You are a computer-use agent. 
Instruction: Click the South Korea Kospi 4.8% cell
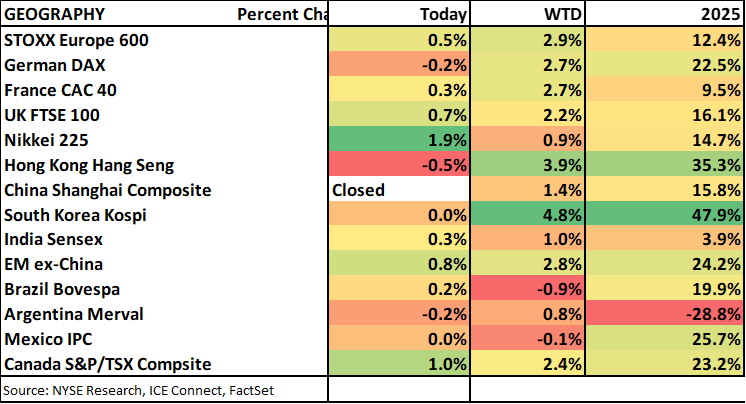pos(527,215)
